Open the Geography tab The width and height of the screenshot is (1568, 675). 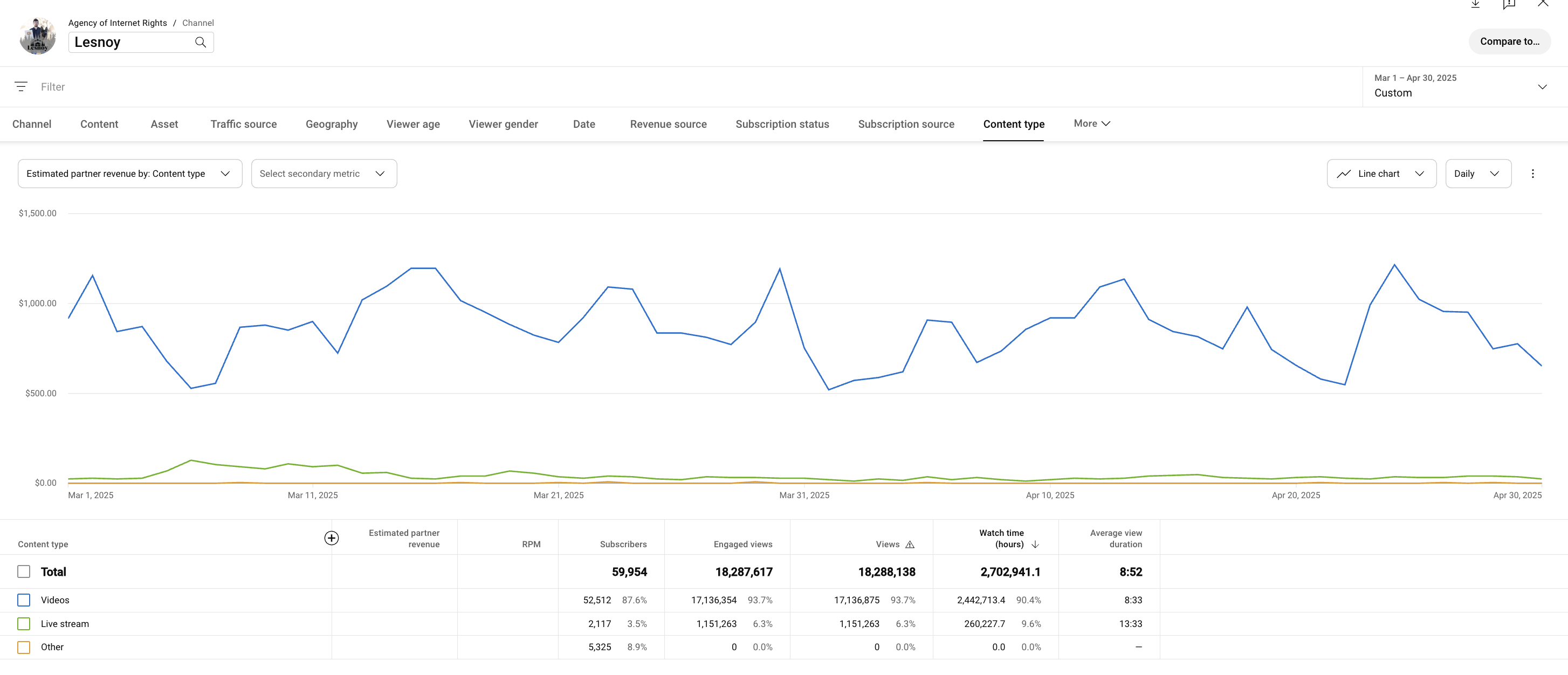(331, 124)
